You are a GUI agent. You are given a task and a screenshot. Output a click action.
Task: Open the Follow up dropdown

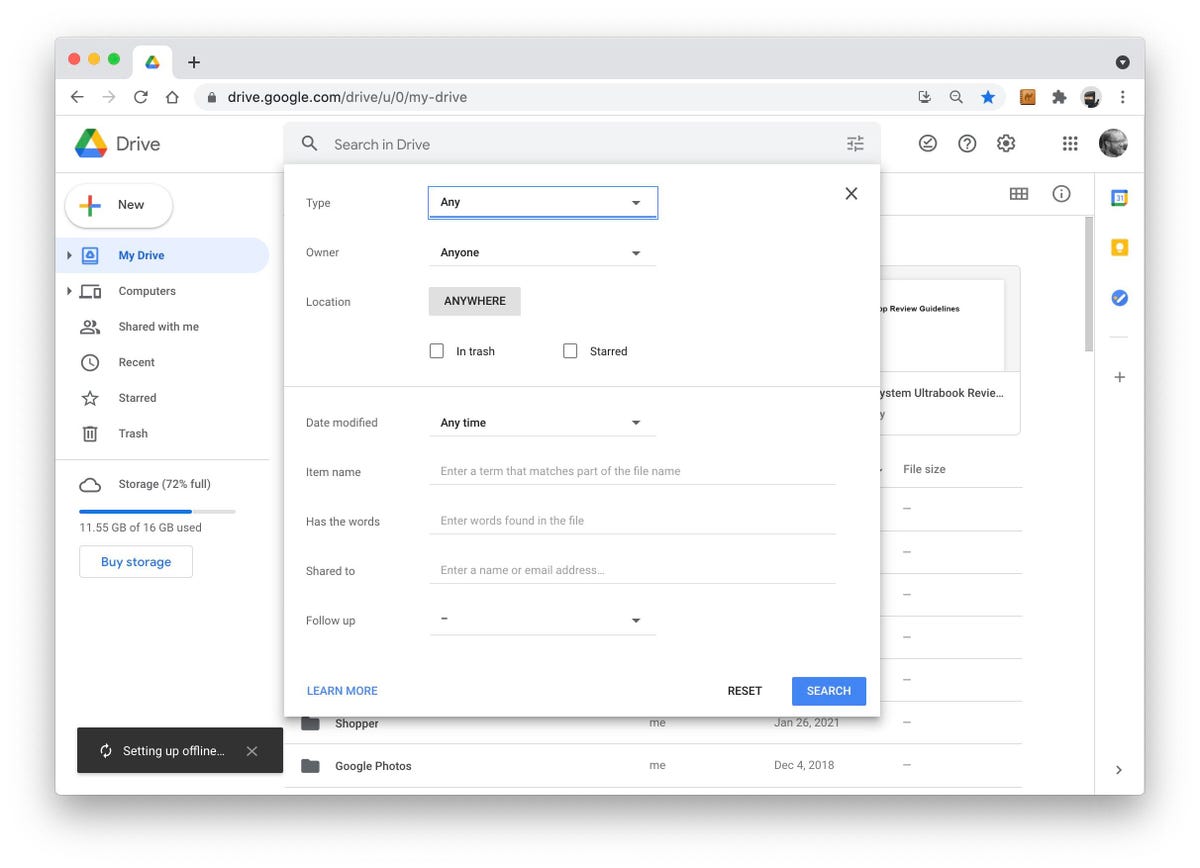coord(542,620)
